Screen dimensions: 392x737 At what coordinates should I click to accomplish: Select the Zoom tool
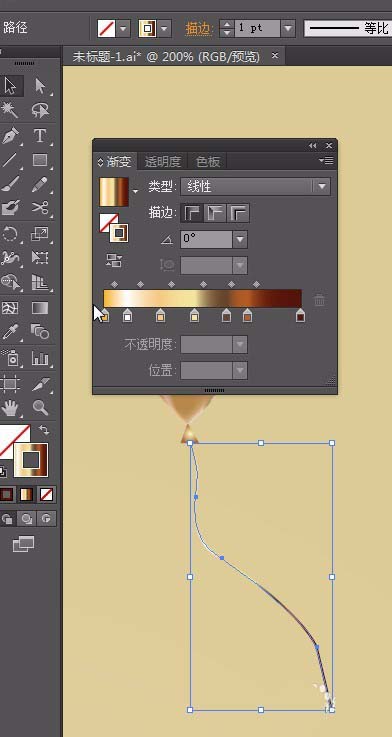click(40, 408)
